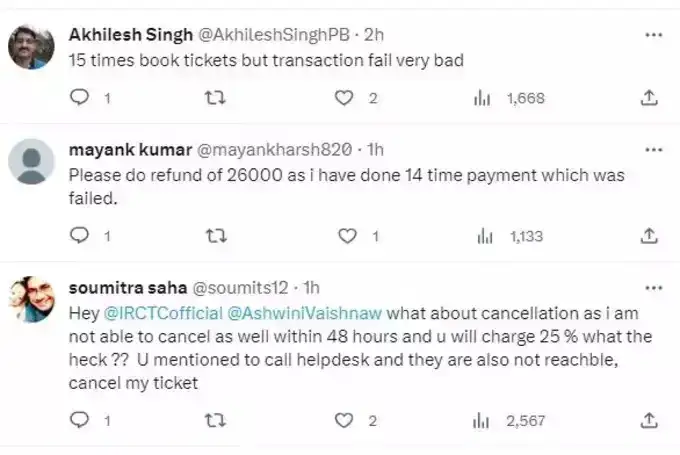Image resolution: width=680 pixels, height=455 pixels.
Task: Like soumitra saha's cancellation tweet
Action: (x=345, y=421)
